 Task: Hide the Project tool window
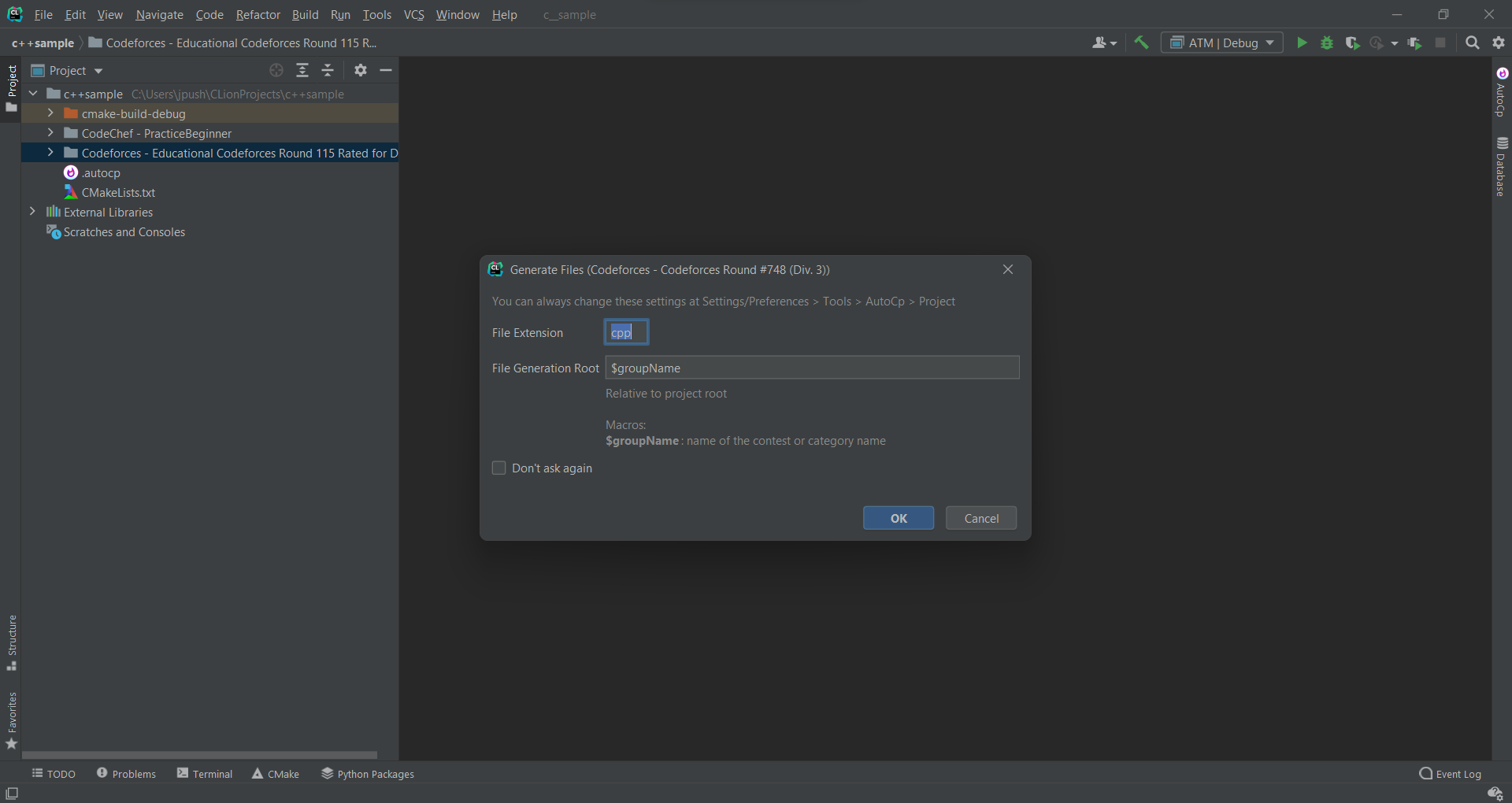click(x=386, y=70)
